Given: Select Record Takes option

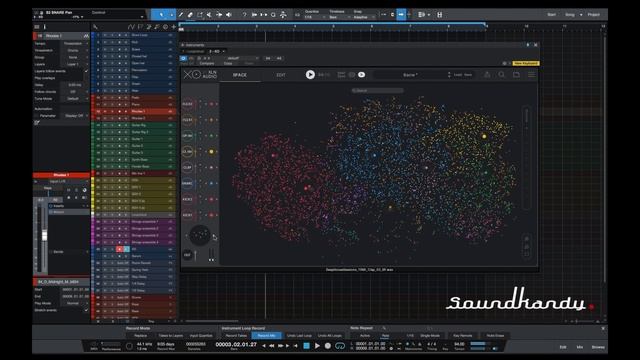Looking at the screenshot, I should click(x=236, y=336).
